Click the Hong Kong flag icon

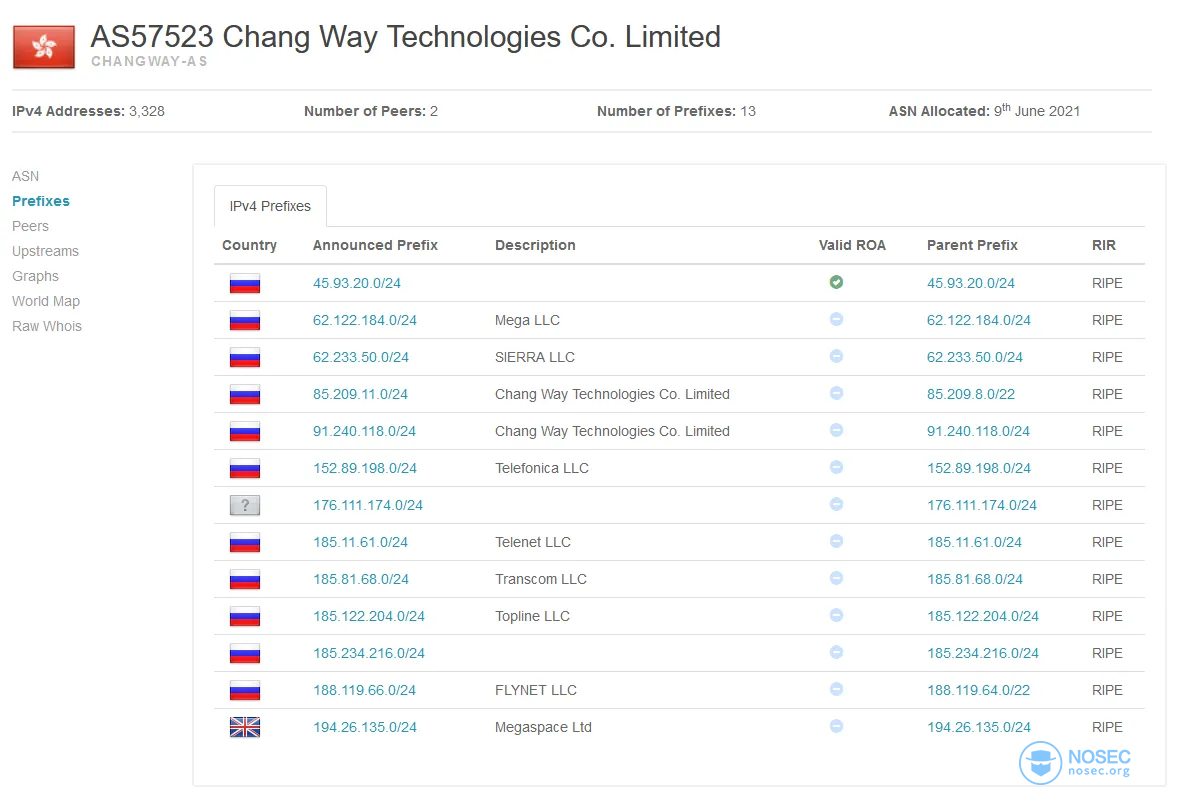pos(44,47)
